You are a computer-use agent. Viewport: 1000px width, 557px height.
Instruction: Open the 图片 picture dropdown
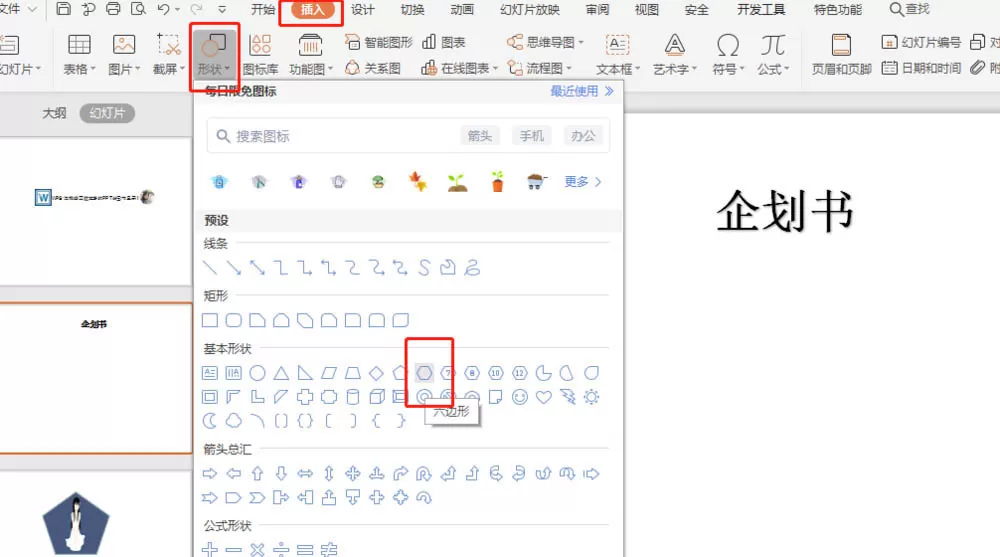tap(124, 55)
